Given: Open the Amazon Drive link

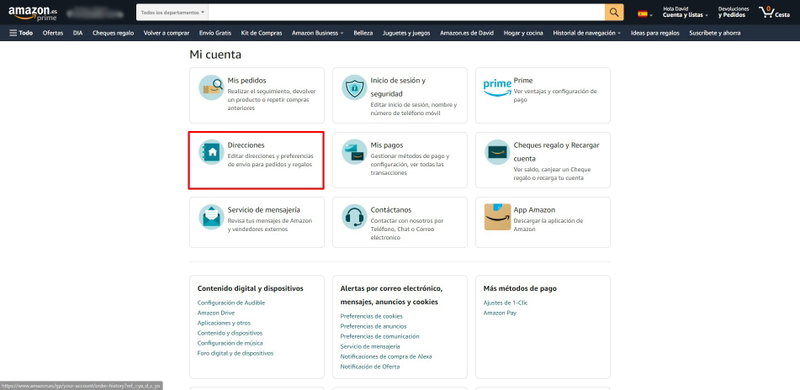Looking at the screenshot, I should pos(216,313).
